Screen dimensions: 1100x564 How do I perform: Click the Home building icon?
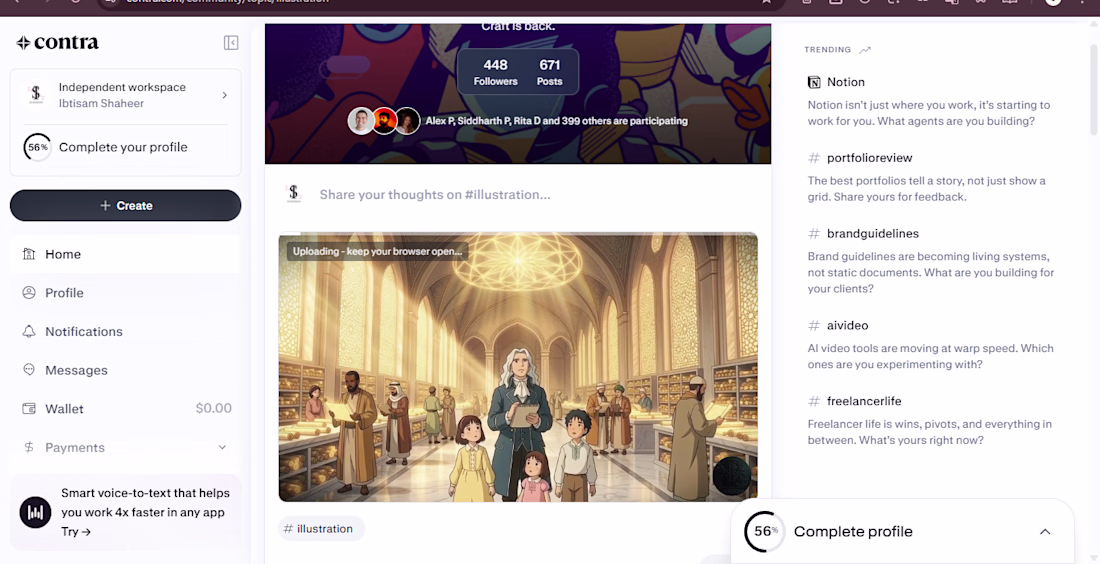(29, 254)
